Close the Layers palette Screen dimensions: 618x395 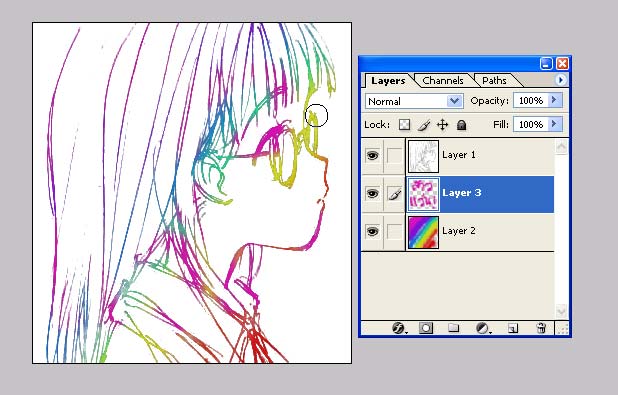point(562,63)
